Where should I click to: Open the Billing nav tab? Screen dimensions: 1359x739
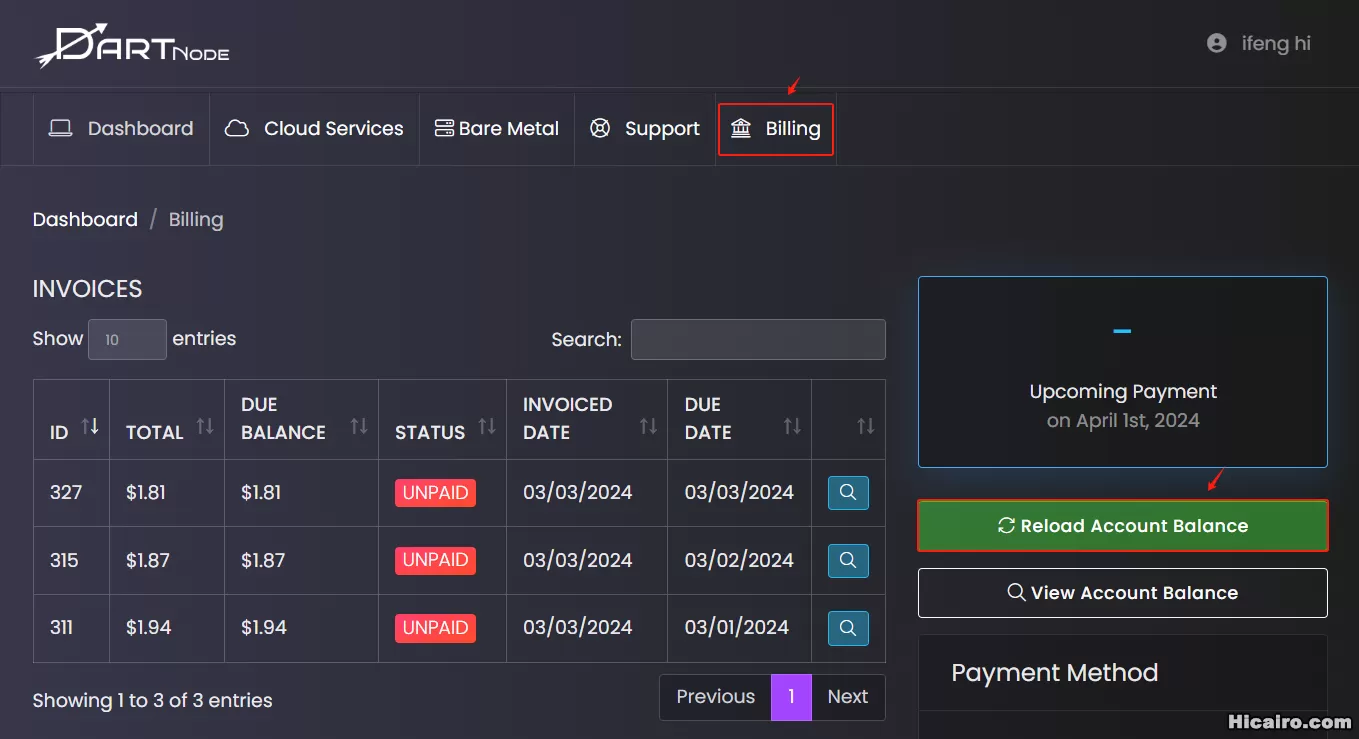tap(776, 129)
